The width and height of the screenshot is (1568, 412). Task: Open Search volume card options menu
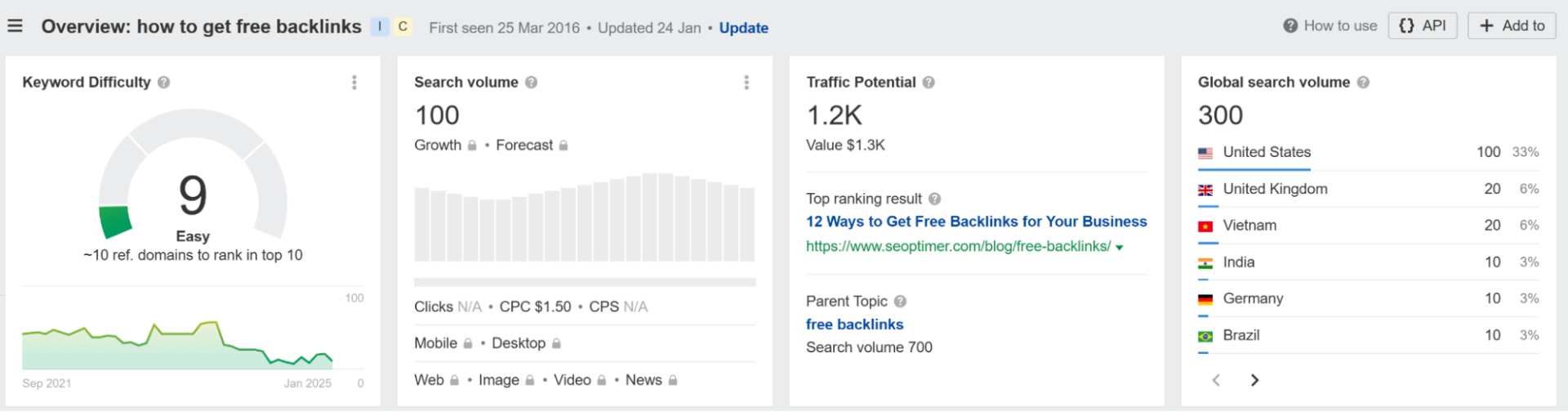click(x=746, y=83)
